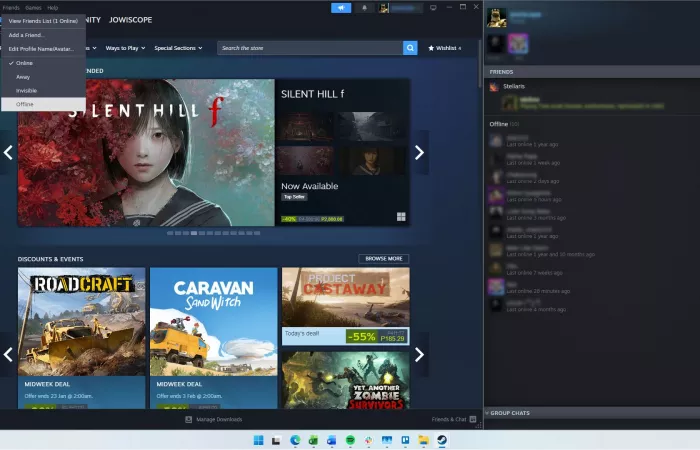Show next discounts with right arrow
This screenshot has width=700, height=450.
click(x=420, y=354)
